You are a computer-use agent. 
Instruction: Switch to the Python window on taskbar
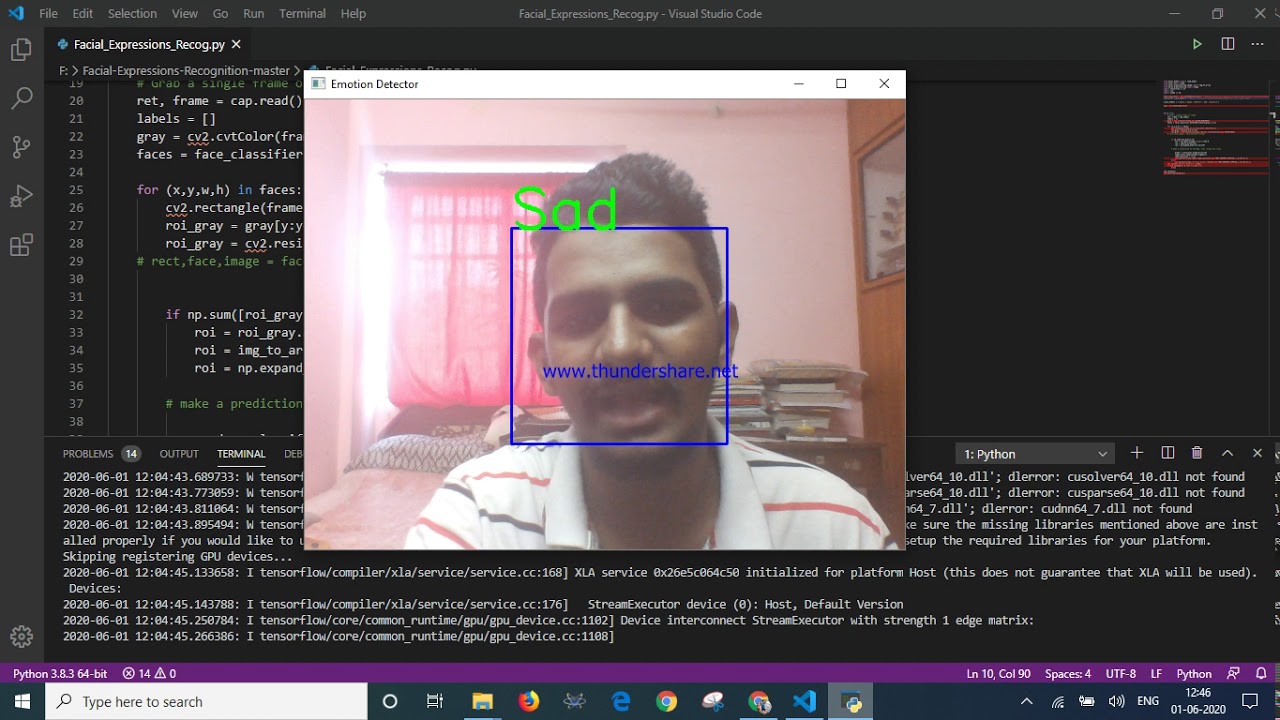click(x=852, y=701)
